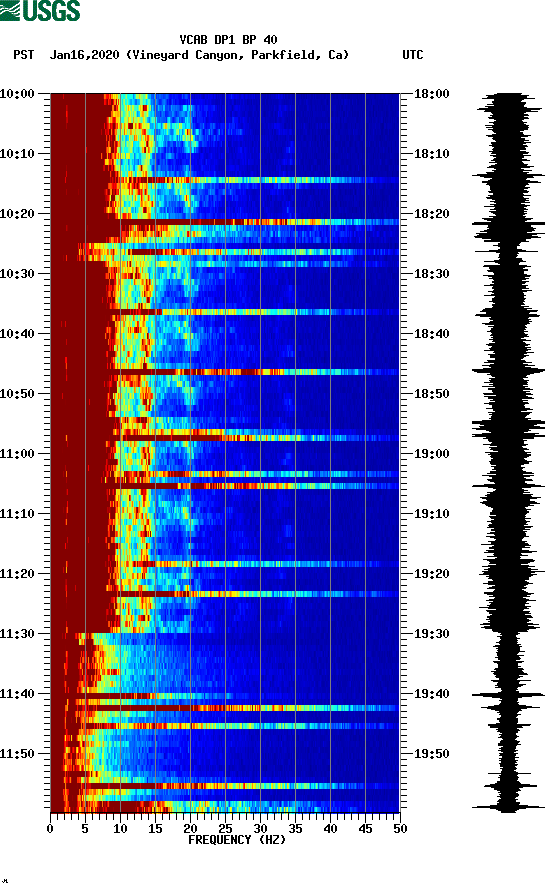Click the 18:10 UTC time label
Viewport: 552px width, 892px height.
pos(431,154)
